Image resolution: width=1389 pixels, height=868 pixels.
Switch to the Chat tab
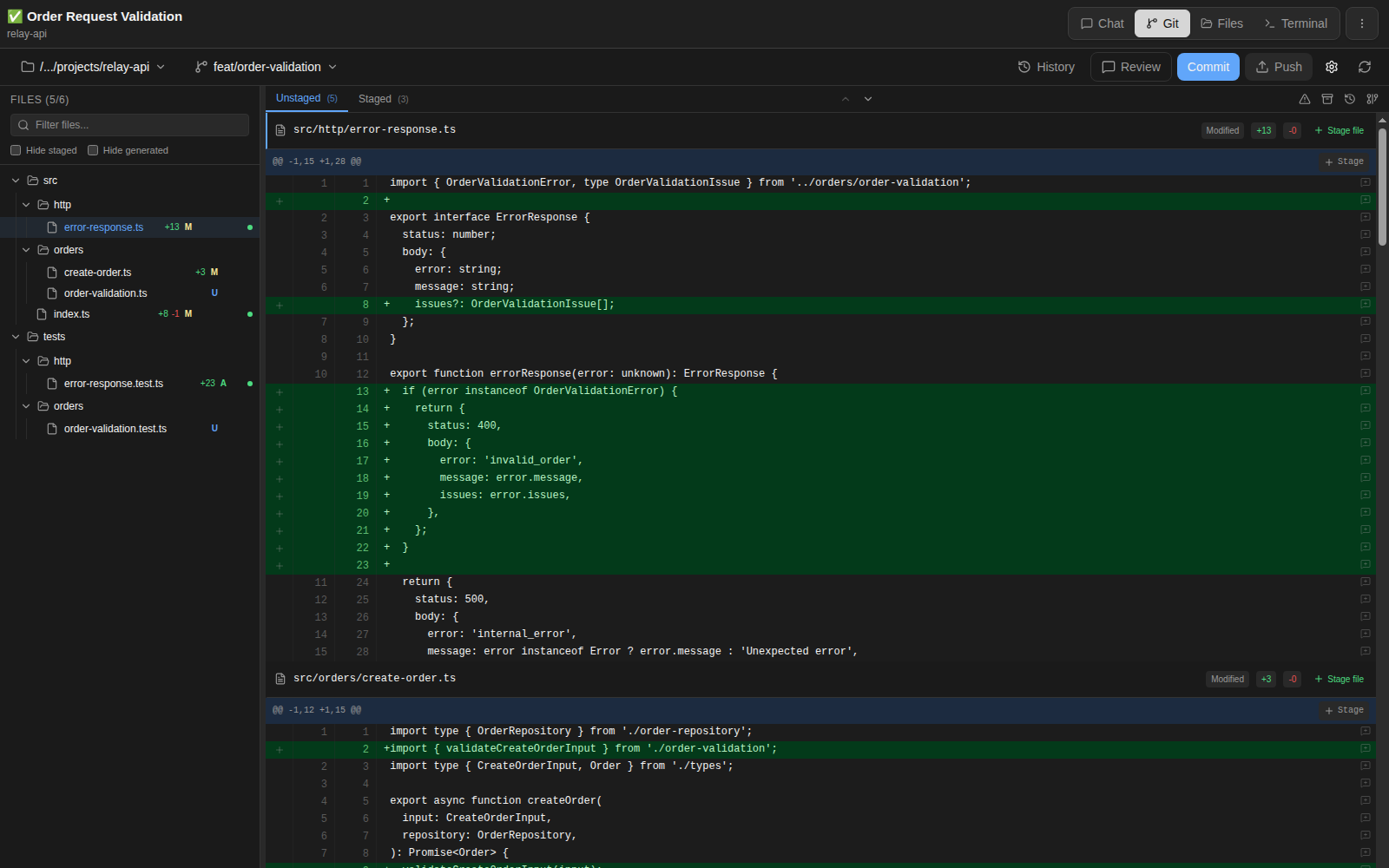1102,23
